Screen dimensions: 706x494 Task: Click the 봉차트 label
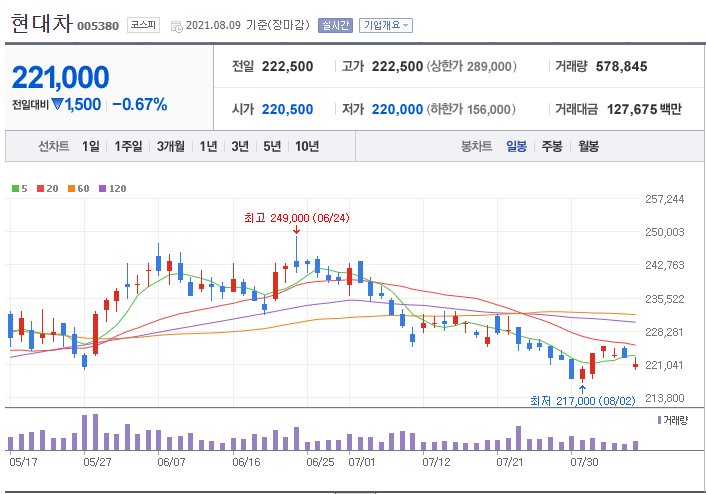coord(476,146)
